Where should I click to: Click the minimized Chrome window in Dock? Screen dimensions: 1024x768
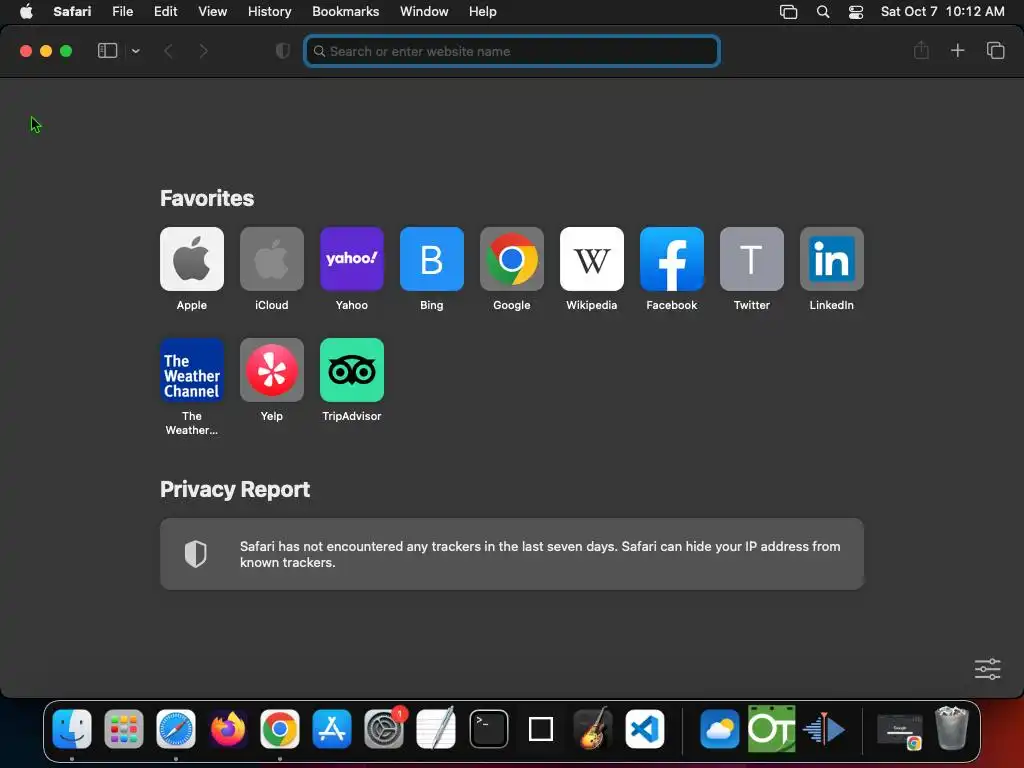pyautogui.click(x=900, y=730)
